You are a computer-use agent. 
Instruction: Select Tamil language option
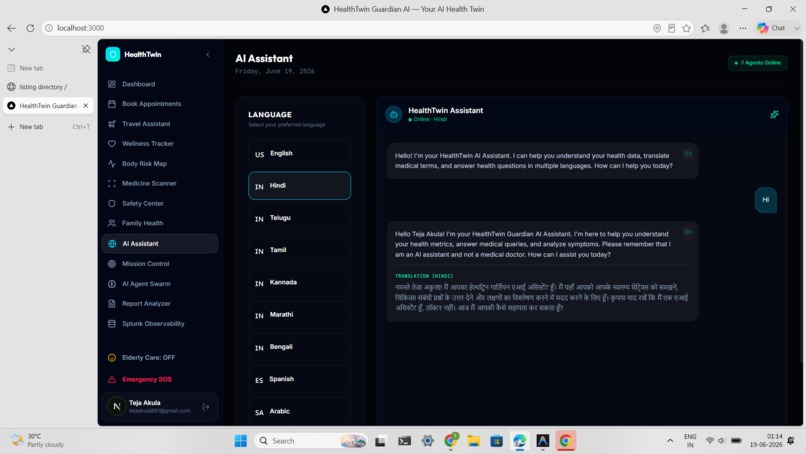point(299,250)
